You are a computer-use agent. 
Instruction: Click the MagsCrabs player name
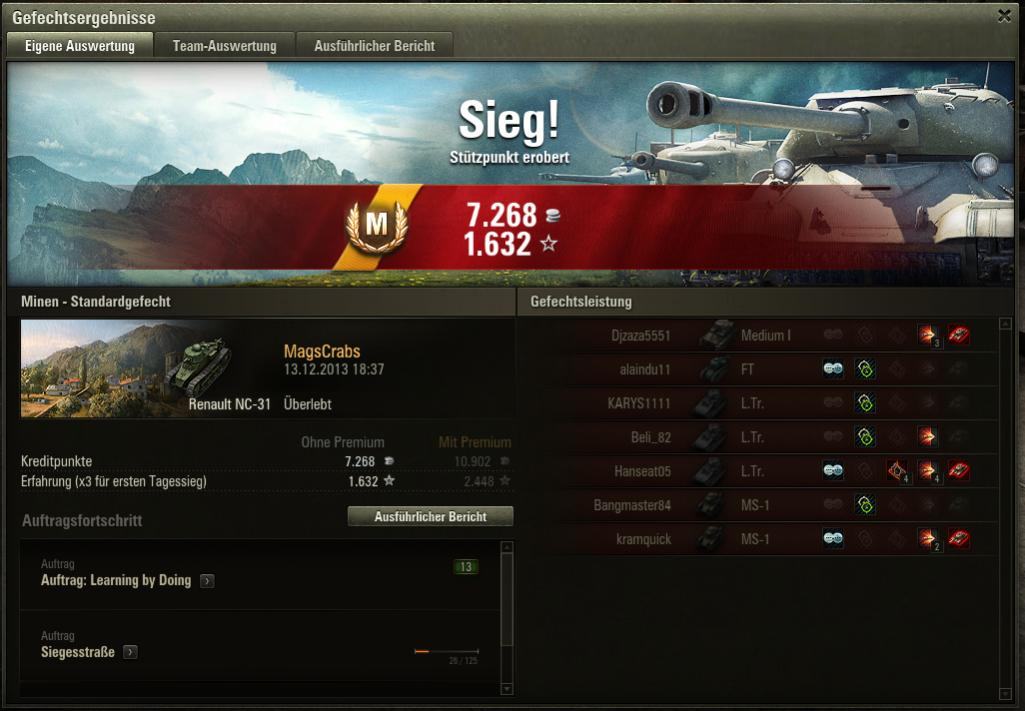[322, 351]
